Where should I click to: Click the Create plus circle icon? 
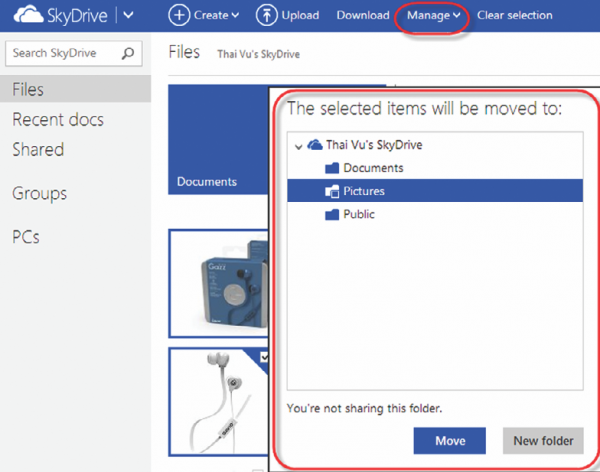point(179,15)
